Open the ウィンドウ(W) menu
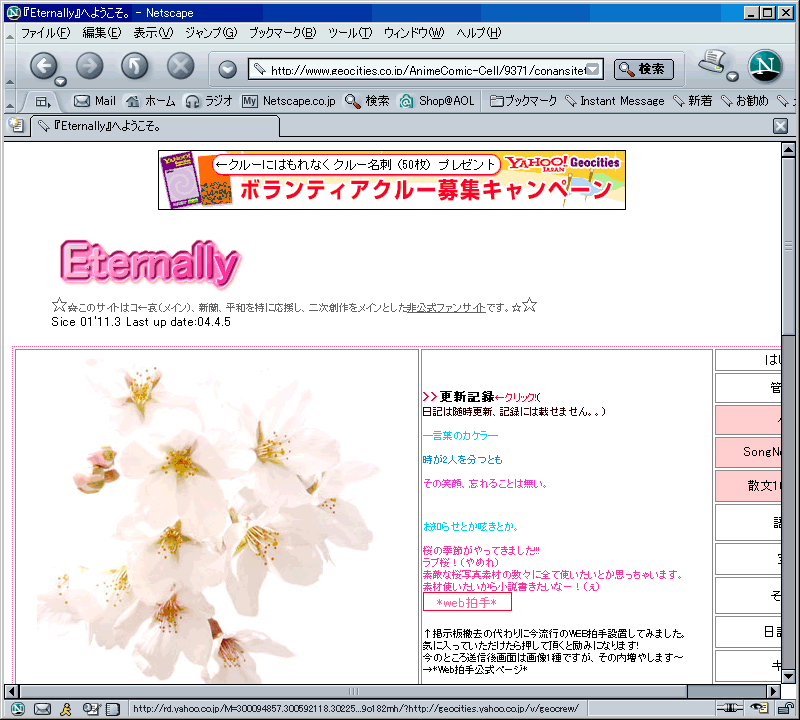This screenshot has height=720, width=800. 414,33
